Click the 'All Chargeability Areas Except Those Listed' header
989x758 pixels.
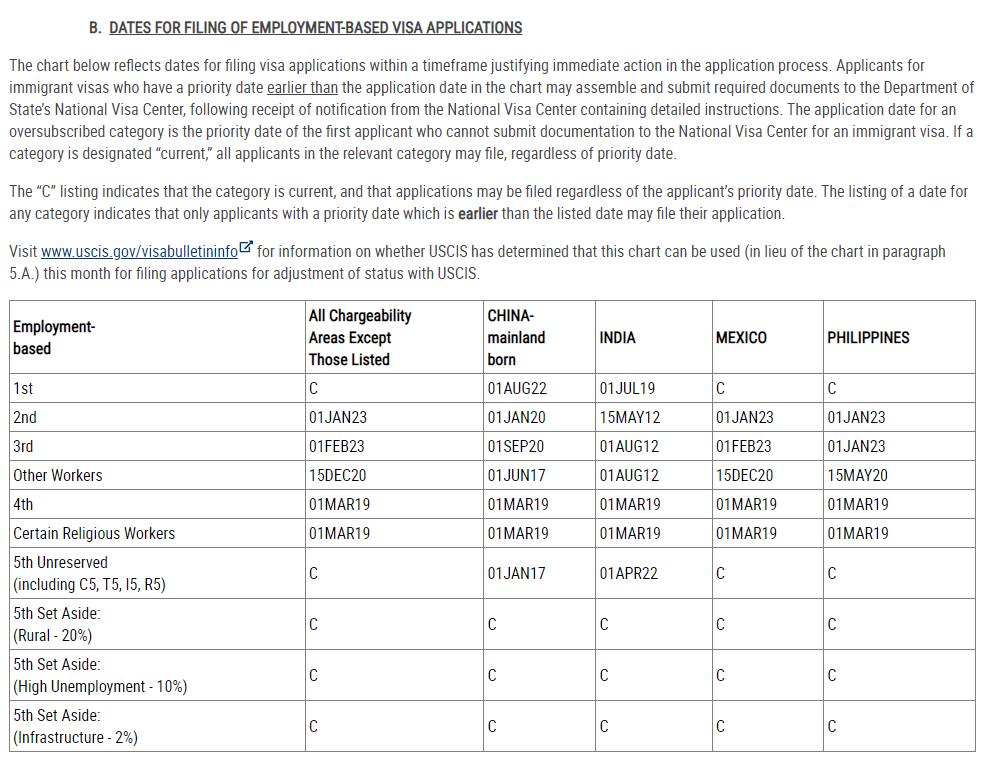pos(360,337)
